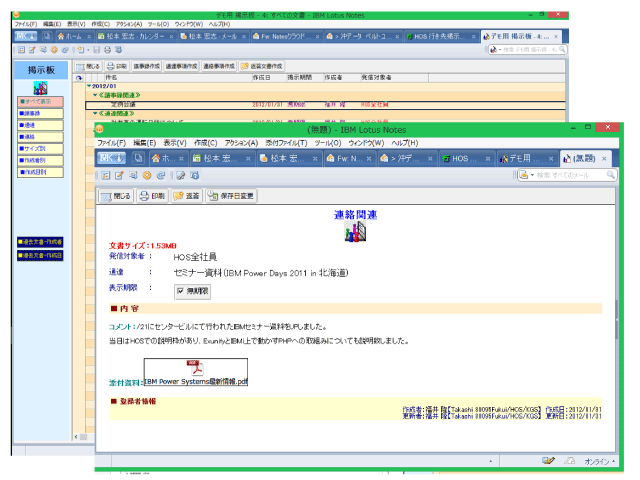Open the search scope dropdown in front window
Viewport: 640px width, 480px height.
click(x=532, y=175)
